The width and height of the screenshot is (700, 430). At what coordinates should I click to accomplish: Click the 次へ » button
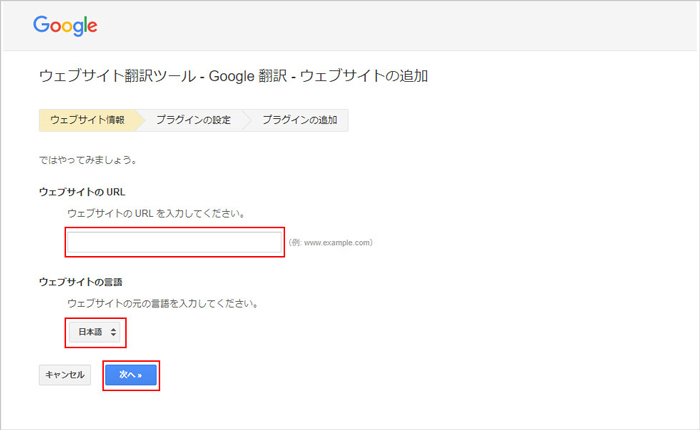131,375
